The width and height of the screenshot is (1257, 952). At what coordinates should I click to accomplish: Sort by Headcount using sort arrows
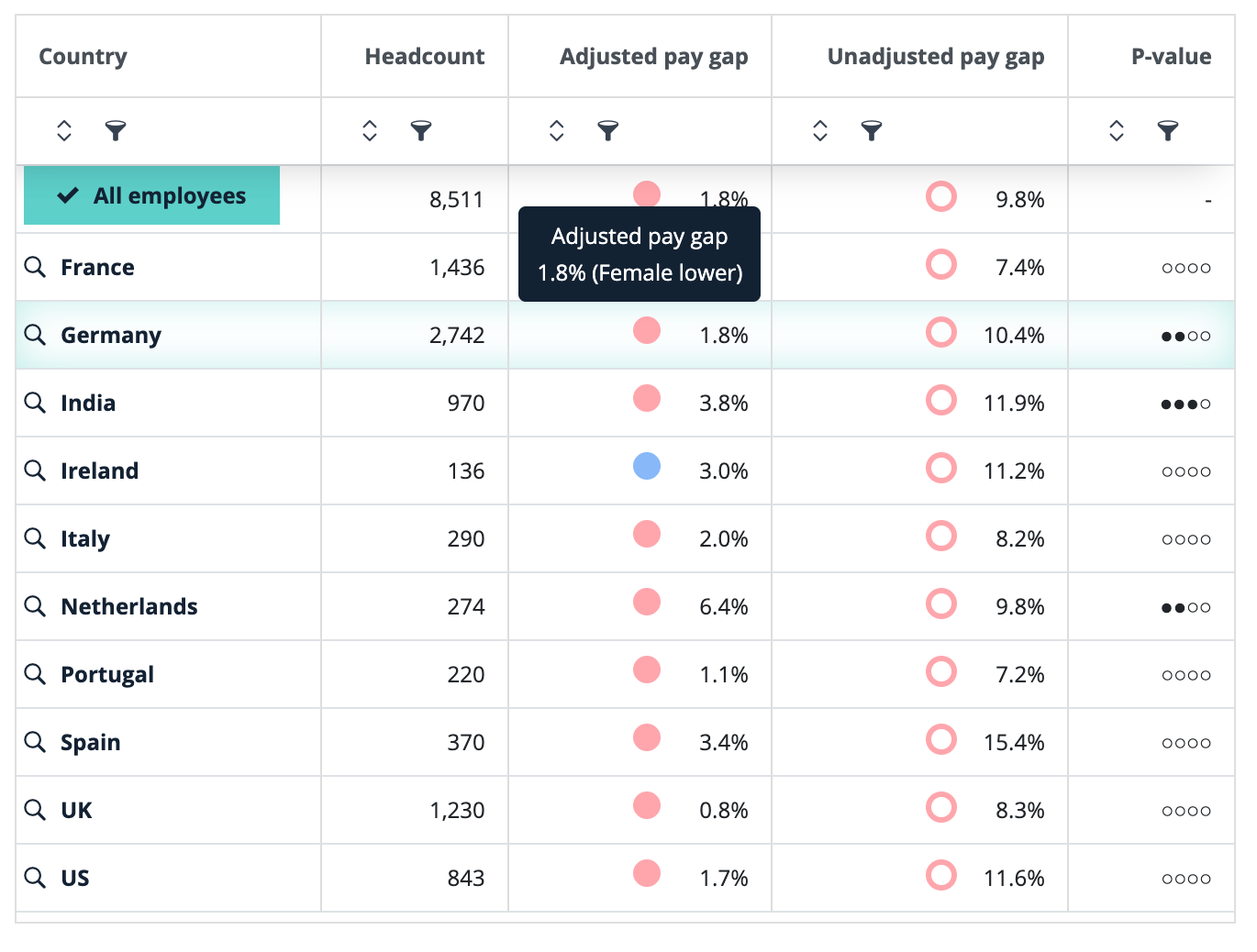click(x=370, y=131)
